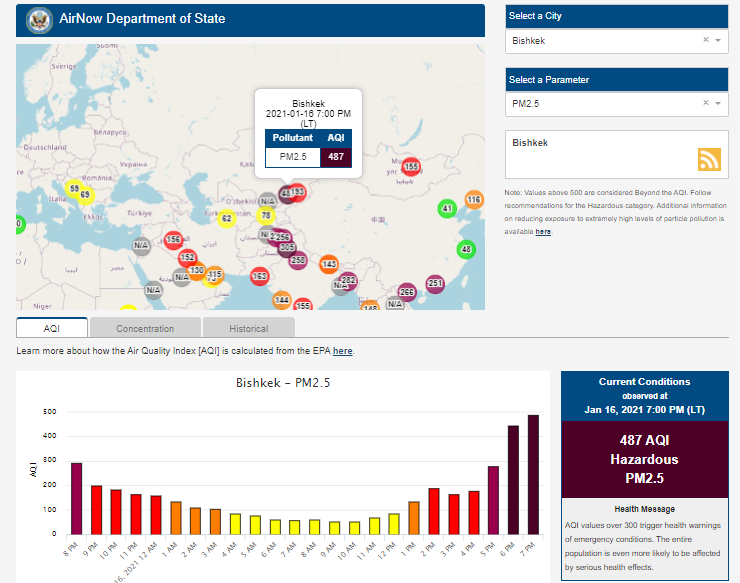The image size is (740, 583).
Task: Expand the Select a City dropdown arrow
Action: tap(719, 41)
